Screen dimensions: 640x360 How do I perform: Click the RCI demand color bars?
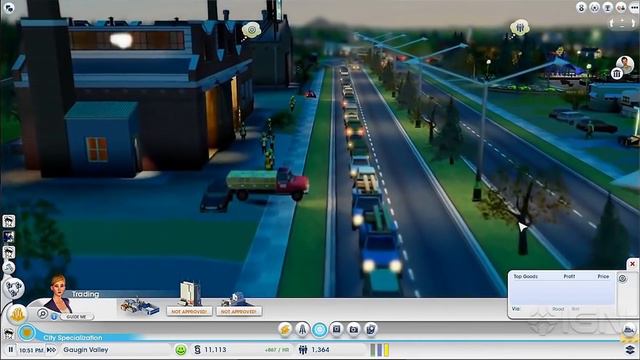coord(380,350)
